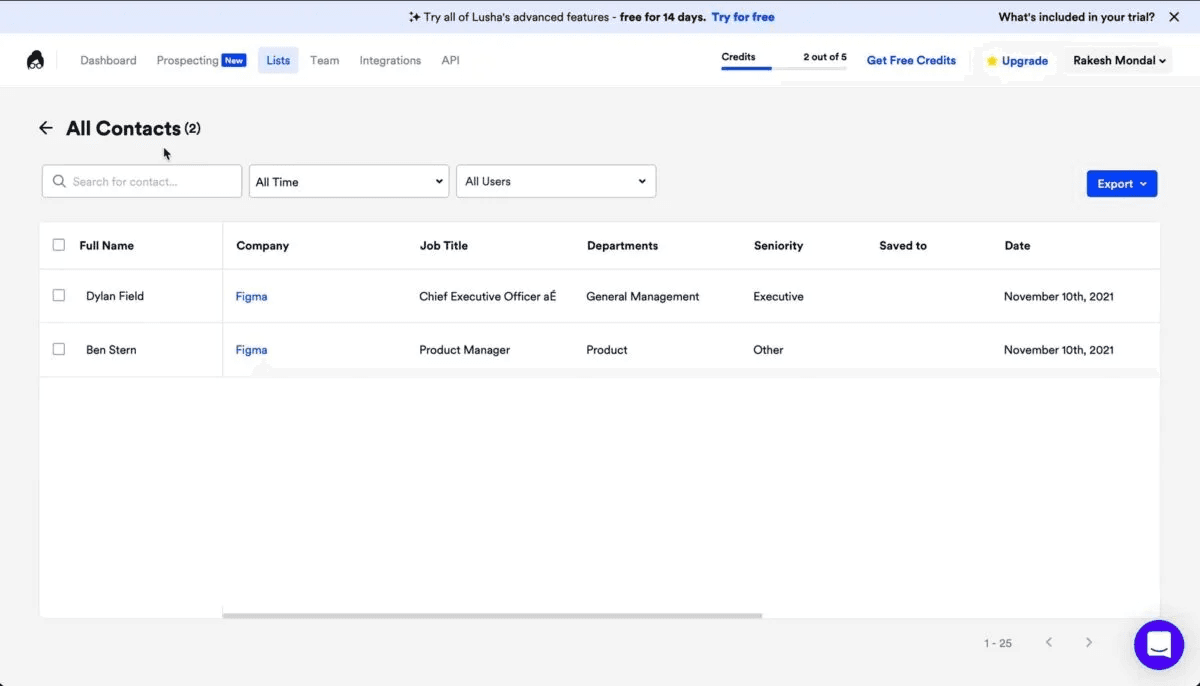Open the All Users dropdown
Image resolution: width=1200 pixels, height=686 pixels.
[x=556, y=181]
